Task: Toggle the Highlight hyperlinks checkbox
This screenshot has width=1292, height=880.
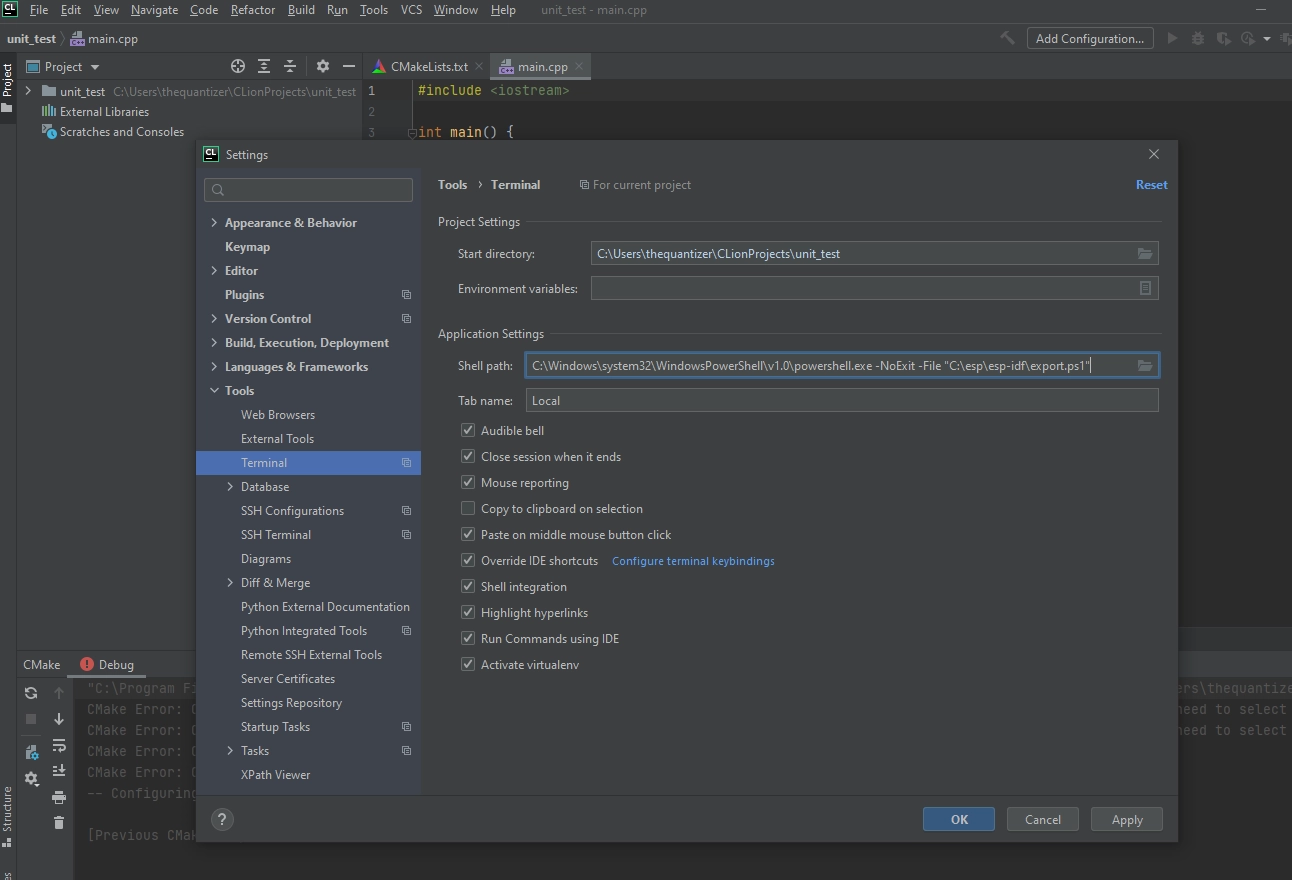Action: point(468,612)
